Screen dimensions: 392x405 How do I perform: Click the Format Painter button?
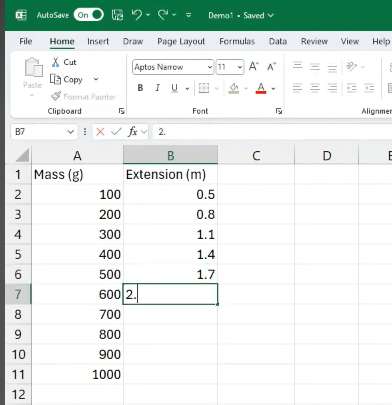click(83, 97)
